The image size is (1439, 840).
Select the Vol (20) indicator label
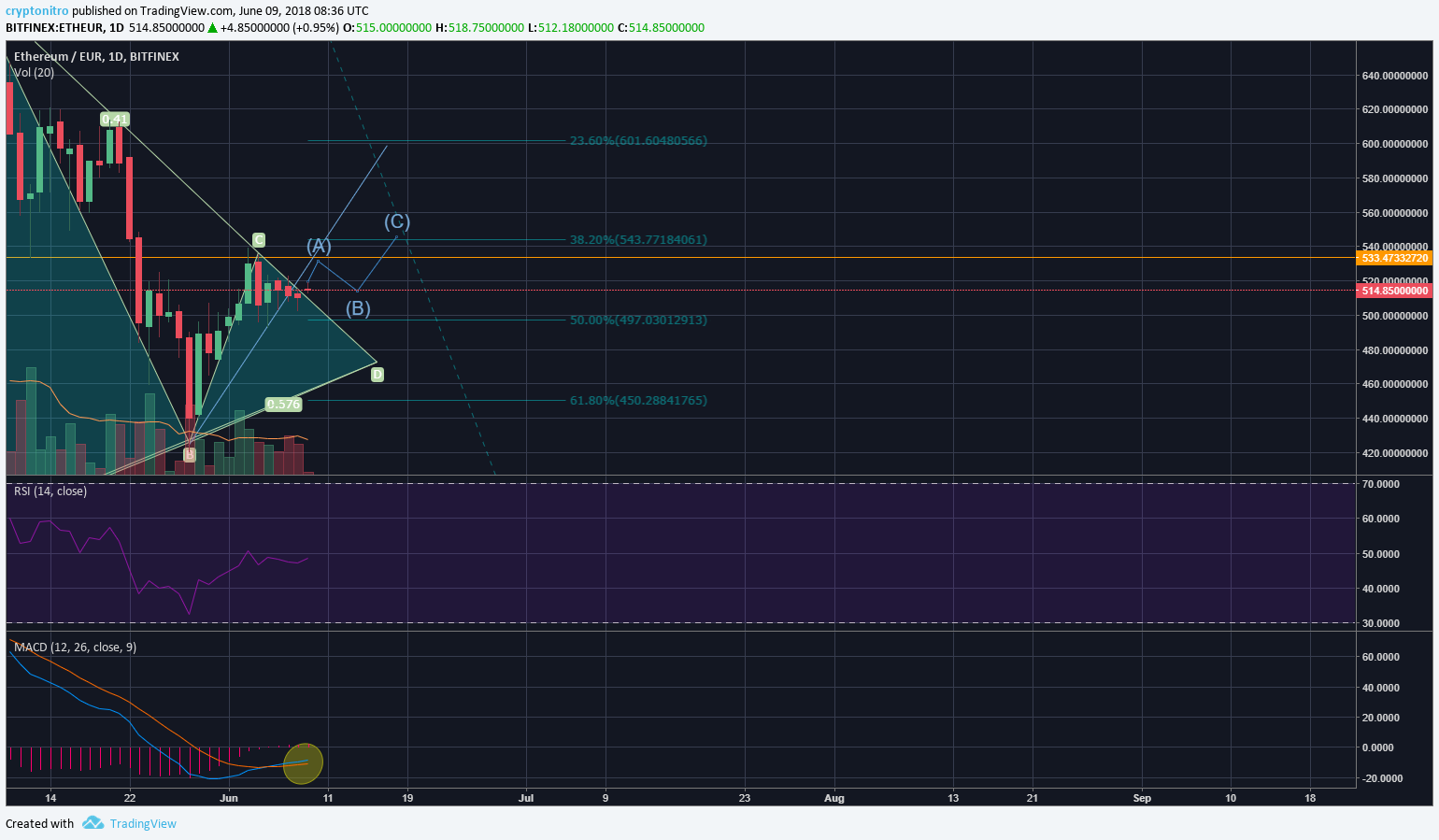point(34,72)
